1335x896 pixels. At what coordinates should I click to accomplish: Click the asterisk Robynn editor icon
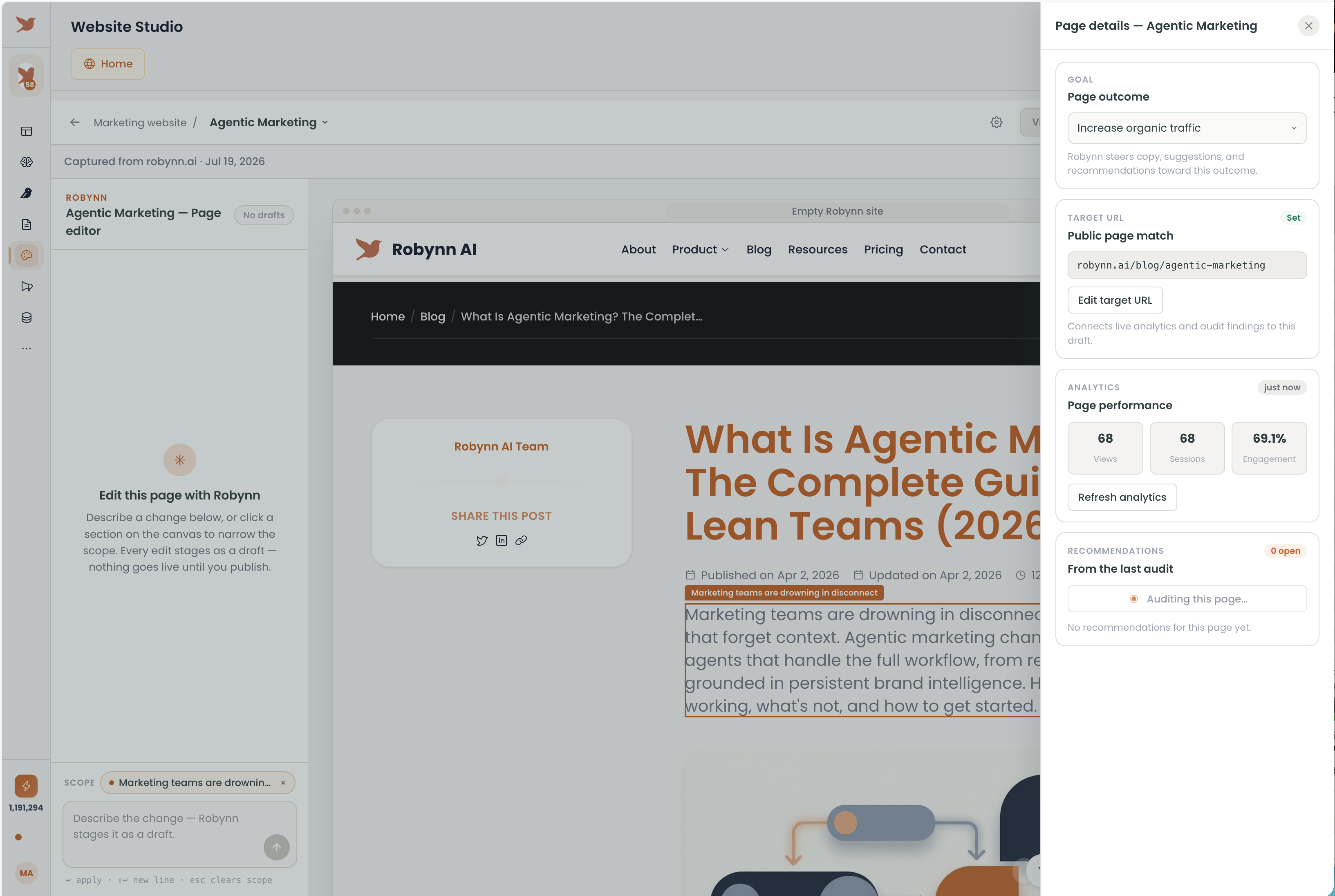point(179,460)
